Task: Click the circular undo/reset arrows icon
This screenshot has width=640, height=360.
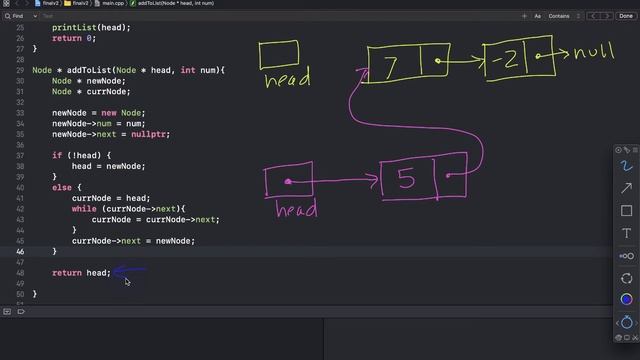Action: (626, 278)
